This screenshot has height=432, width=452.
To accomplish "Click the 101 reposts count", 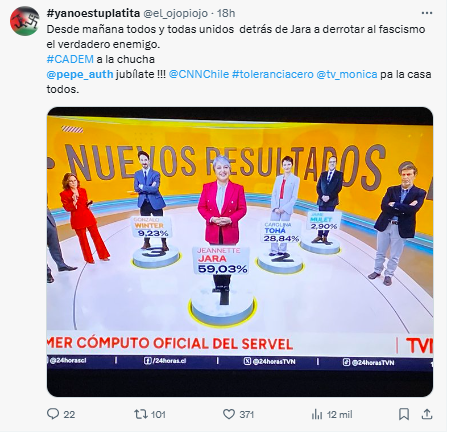I will coord(158,414).
